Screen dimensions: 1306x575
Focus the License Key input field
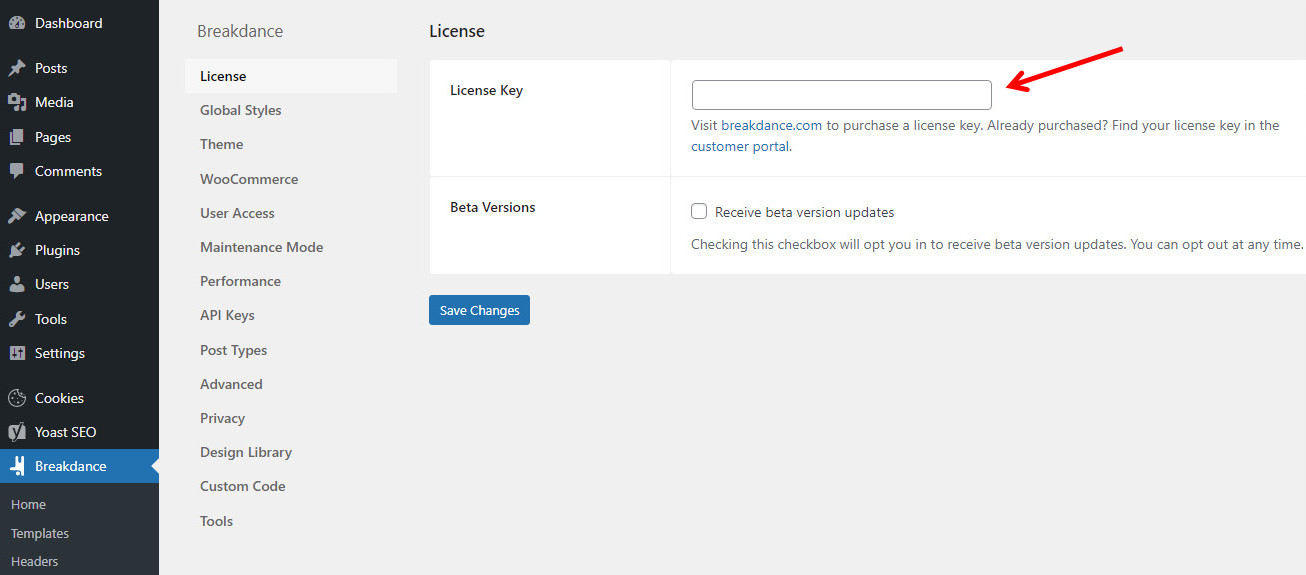pyautogui.click(x=842, y=95)
